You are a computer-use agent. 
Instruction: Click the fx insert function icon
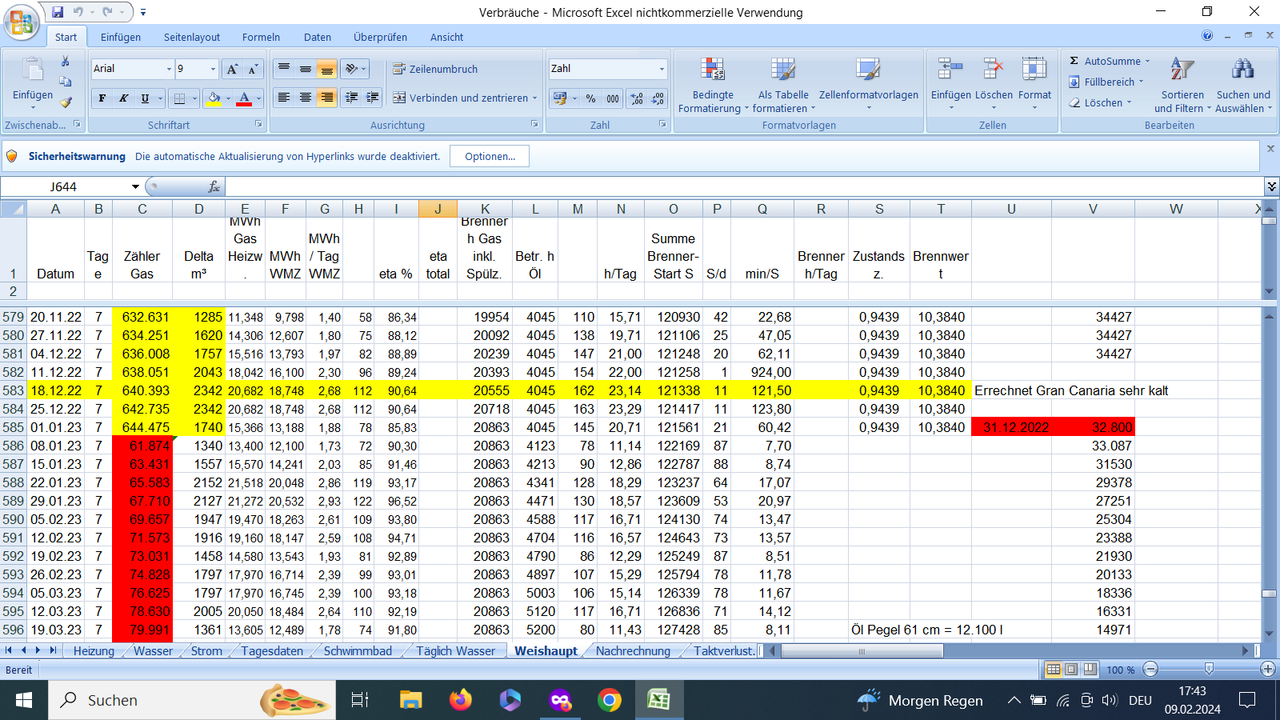(x=214, y=187)
